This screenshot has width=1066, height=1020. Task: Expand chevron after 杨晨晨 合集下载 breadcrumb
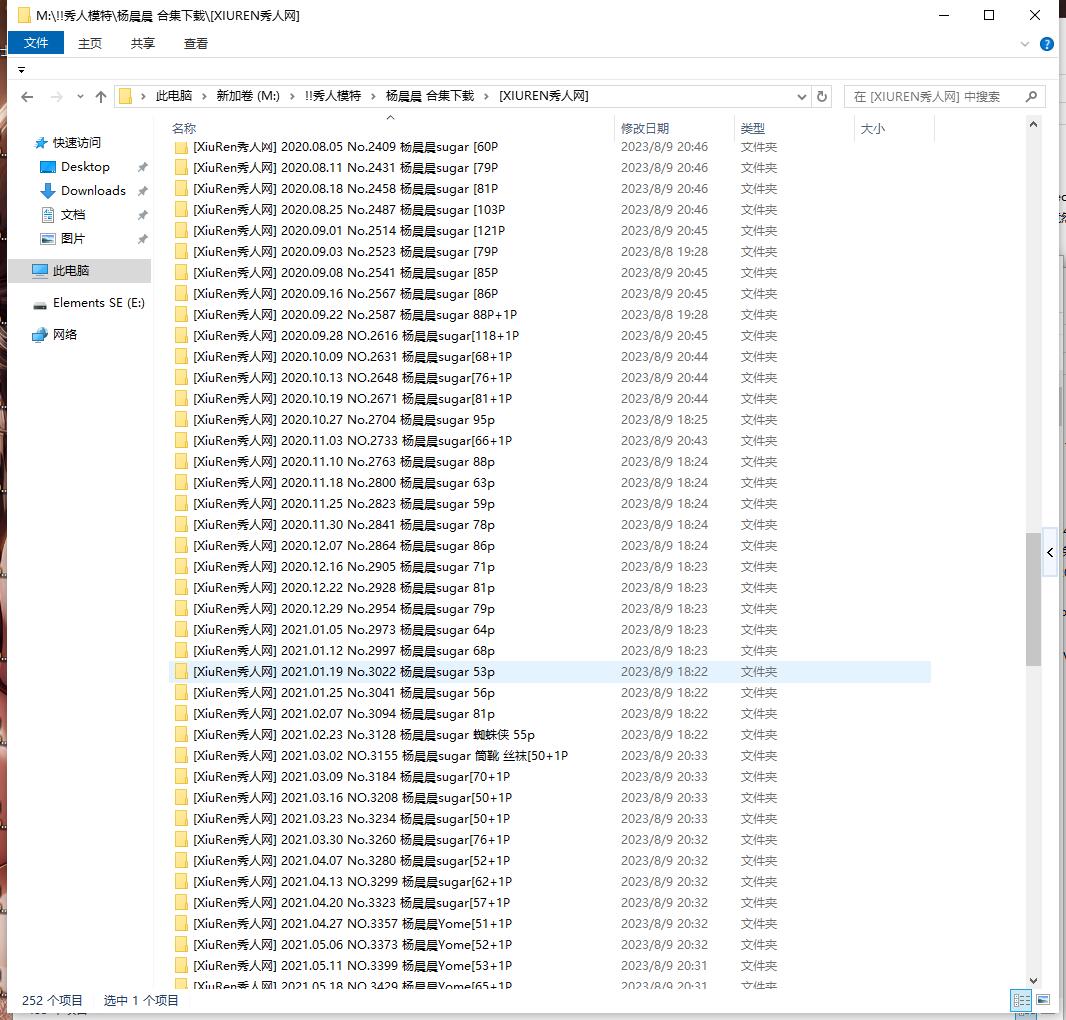tap(487, 97)
